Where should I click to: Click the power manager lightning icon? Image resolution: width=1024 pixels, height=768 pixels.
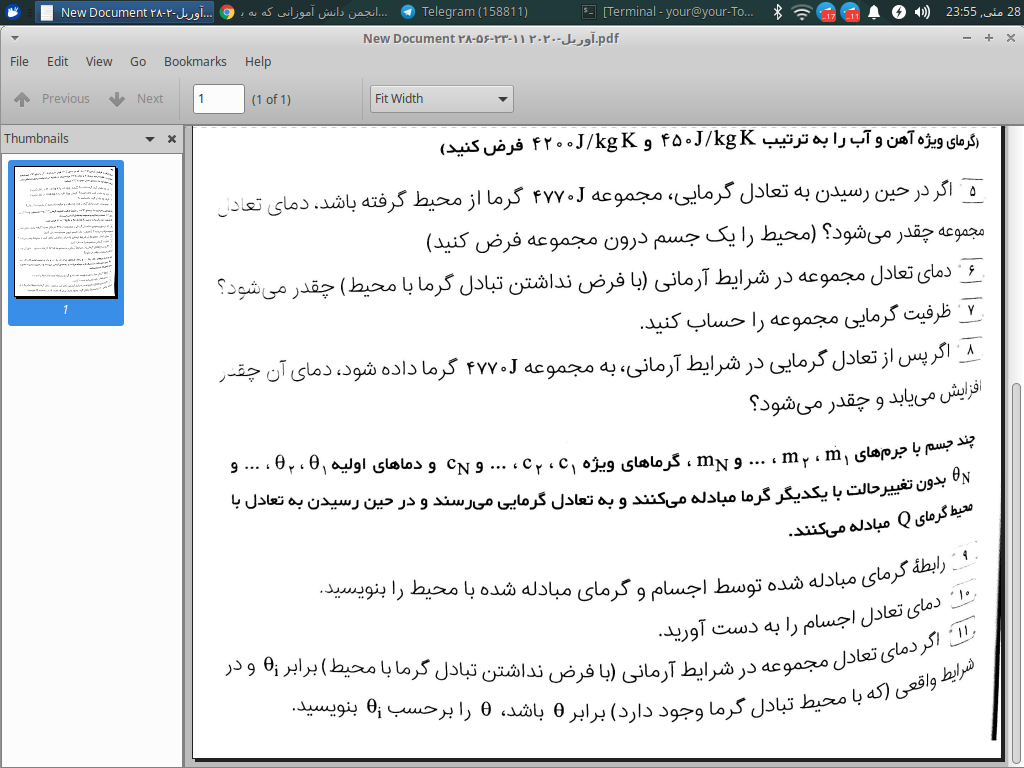point(898,12)
